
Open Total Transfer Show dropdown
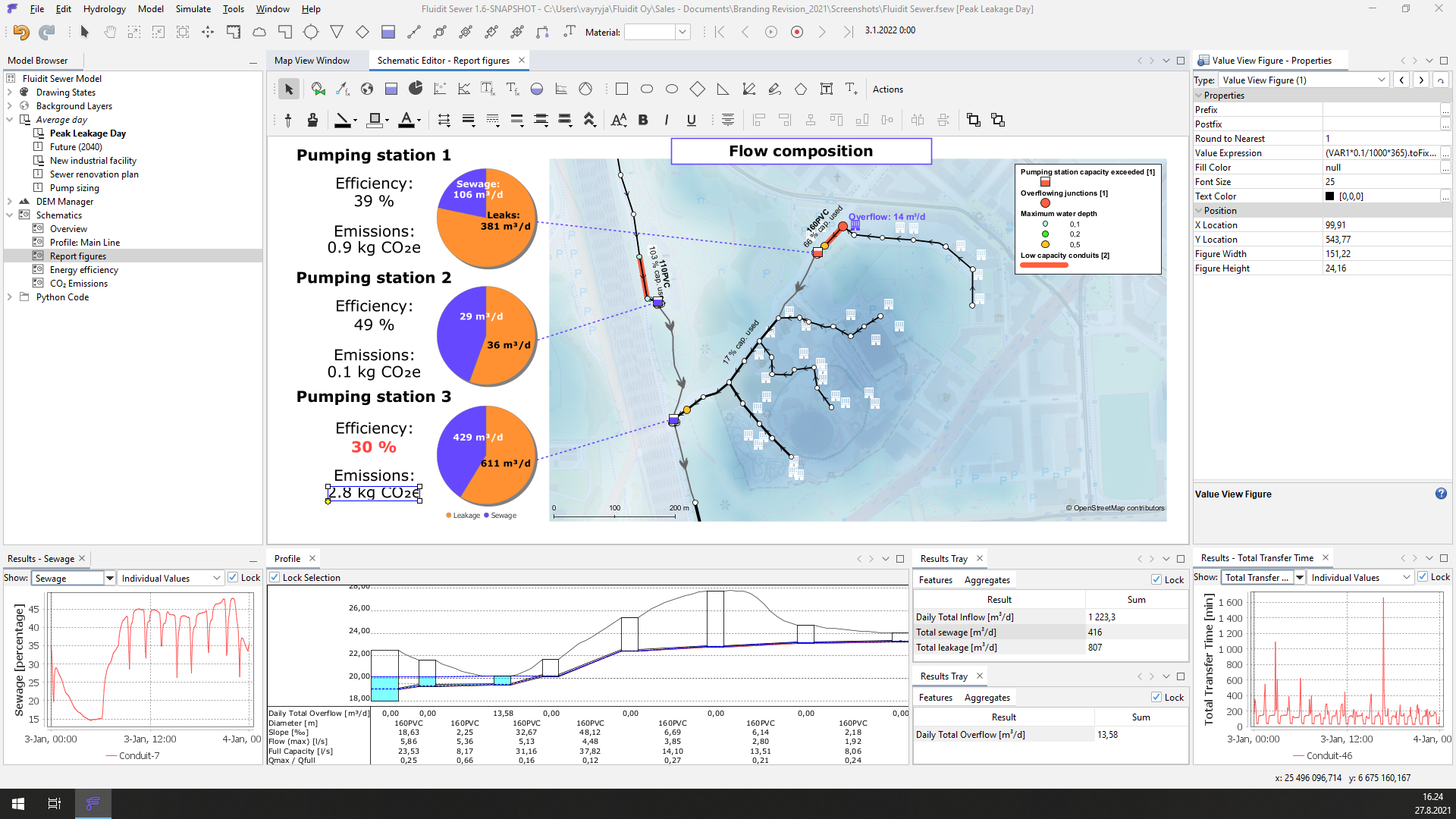[1299, 578]
